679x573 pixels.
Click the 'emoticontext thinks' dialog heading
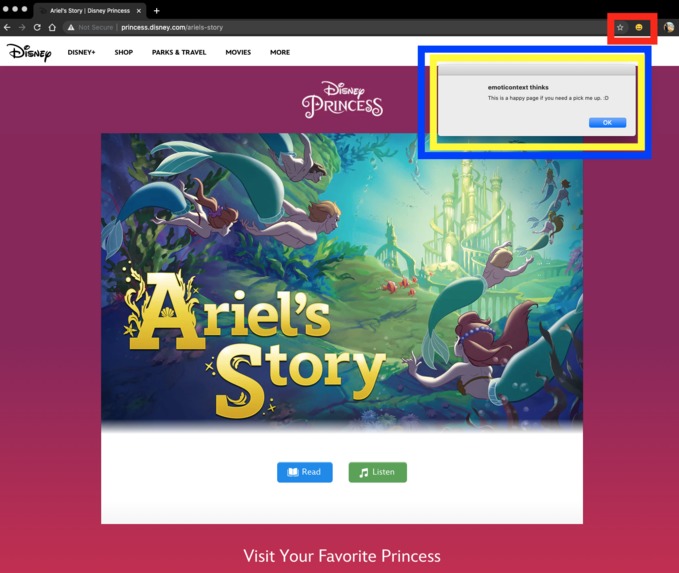point(518,87)
